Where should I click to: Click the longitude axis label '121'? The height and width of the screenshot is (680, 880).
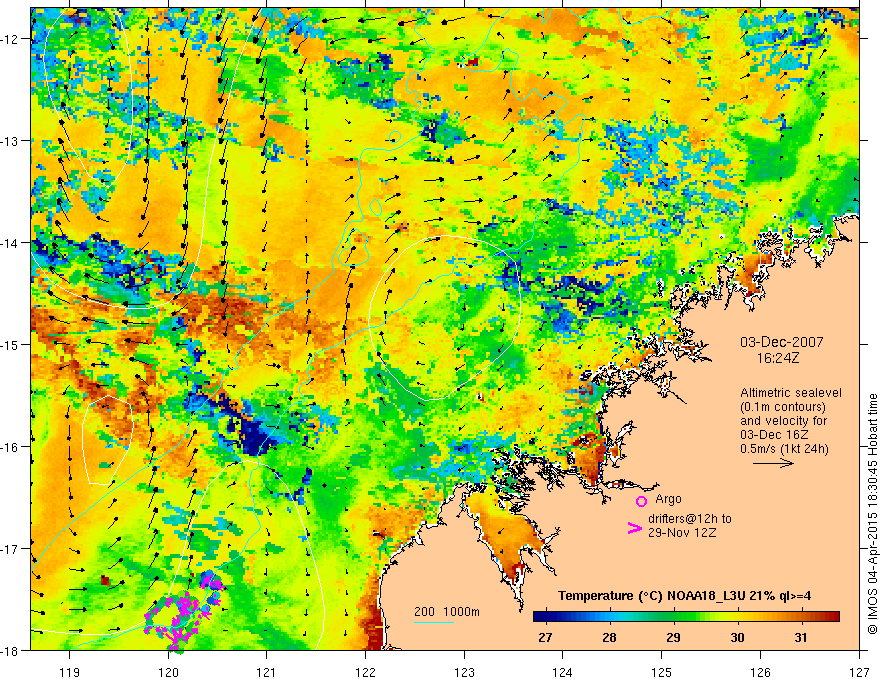(267, 672)
